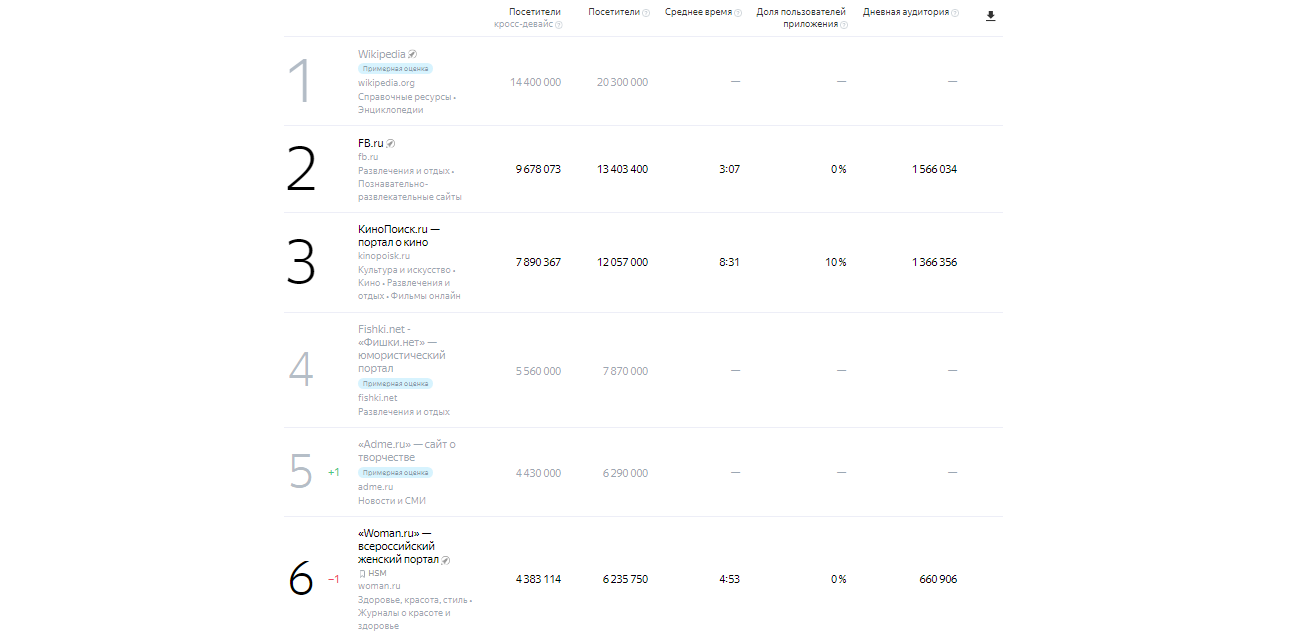Image resolution: width=1310 pixels, height=637 pixels.
Task: Click the badge icon beside Woman.ru portal title
Action: [x=446, y=560]
